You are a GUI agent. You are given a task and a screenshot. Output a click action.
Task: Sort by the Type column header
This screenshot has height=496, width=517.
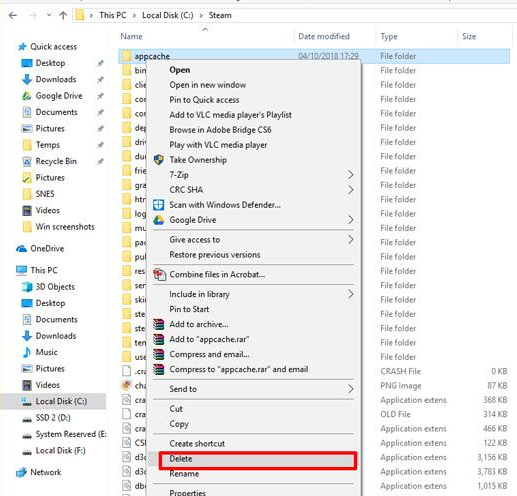point(389,37)
